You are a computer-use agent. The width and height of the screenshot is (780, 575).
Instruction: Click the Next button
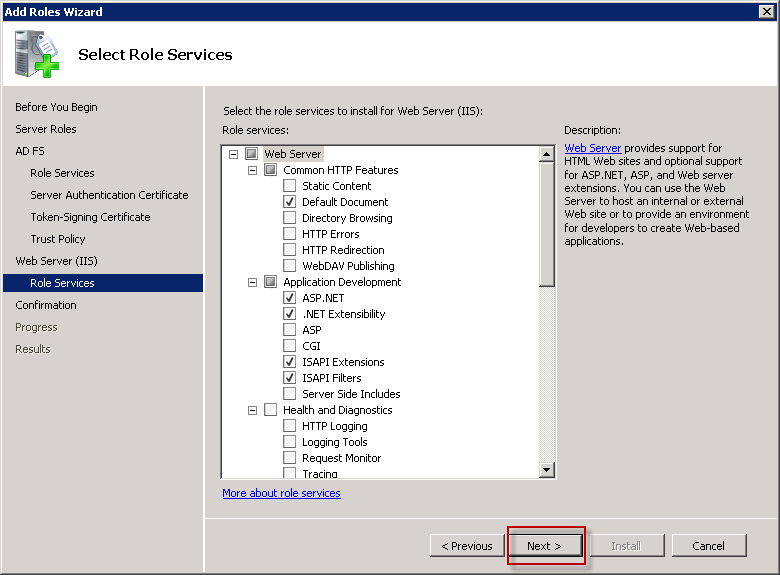click(545, 546)
